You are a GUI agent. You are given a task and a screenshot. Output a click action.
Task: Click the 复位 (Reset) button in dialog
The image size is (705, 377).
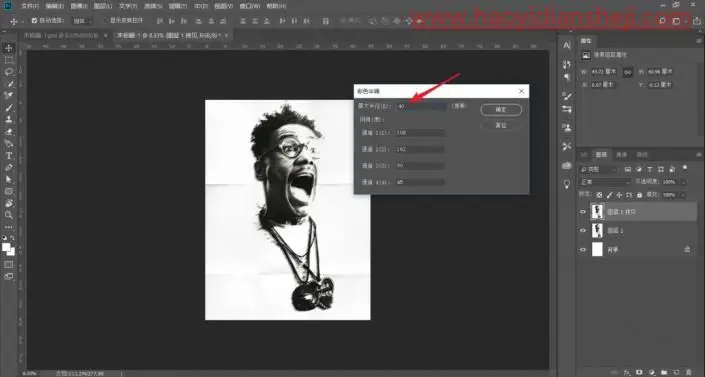pyautogui.click(x=501, y=126)
